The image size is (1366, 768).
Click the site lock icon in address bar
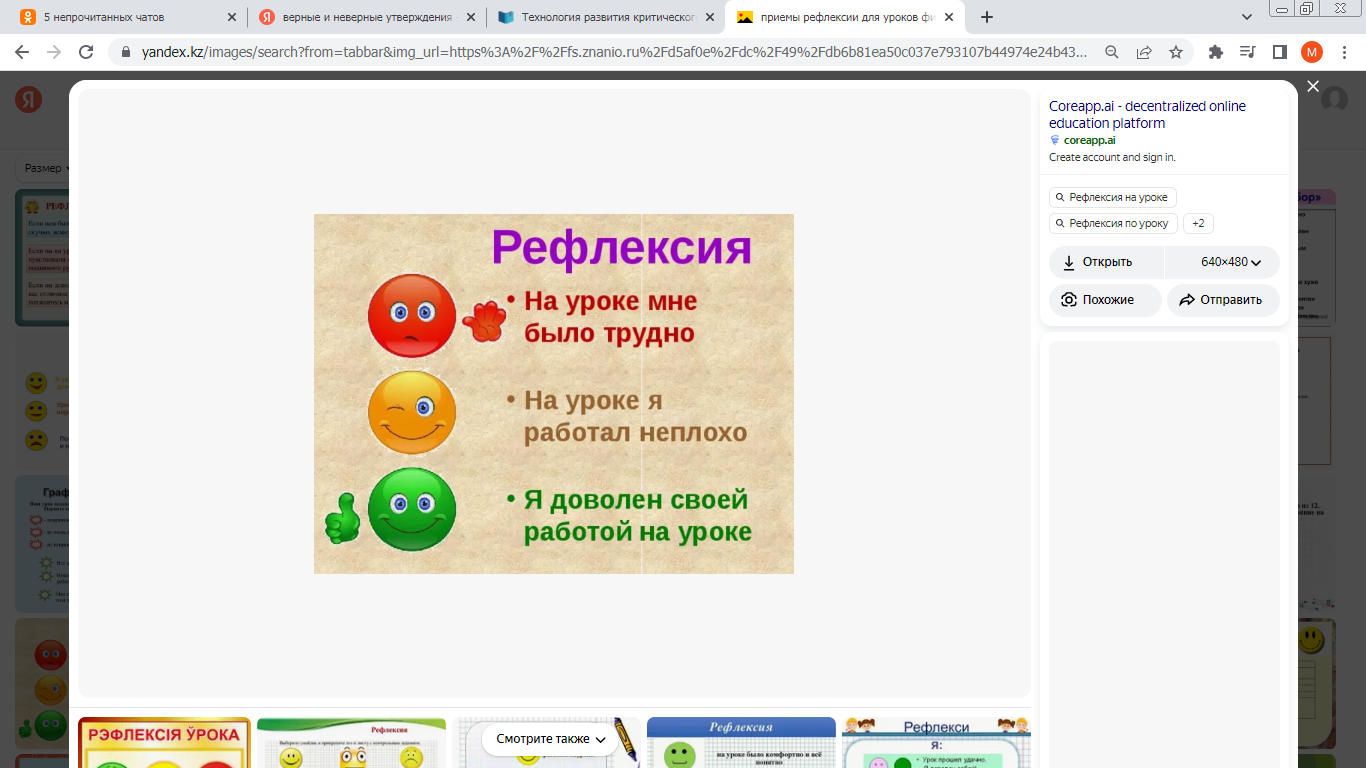(126, 52)
